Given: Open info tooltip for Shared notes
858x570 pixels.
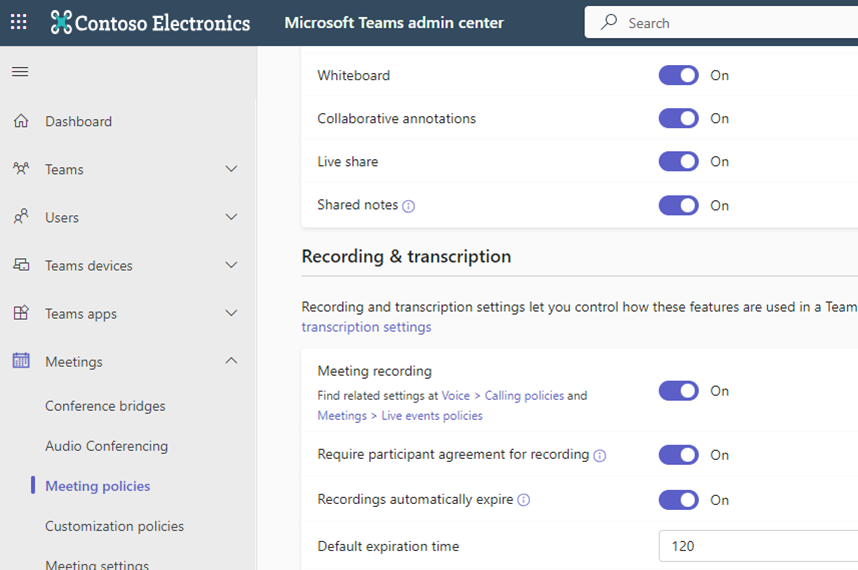Looking at the screenshot, I should click(x=408, y=206).
